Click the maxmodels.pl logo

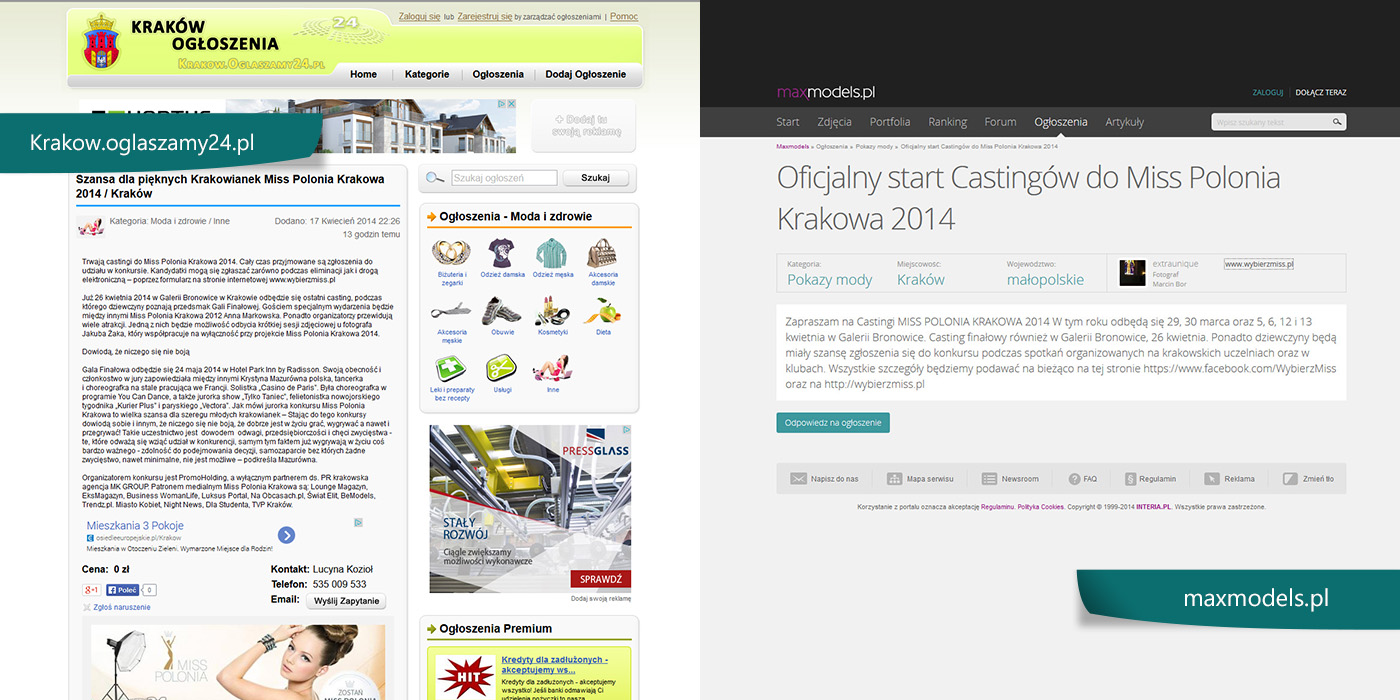coord(826,92)
